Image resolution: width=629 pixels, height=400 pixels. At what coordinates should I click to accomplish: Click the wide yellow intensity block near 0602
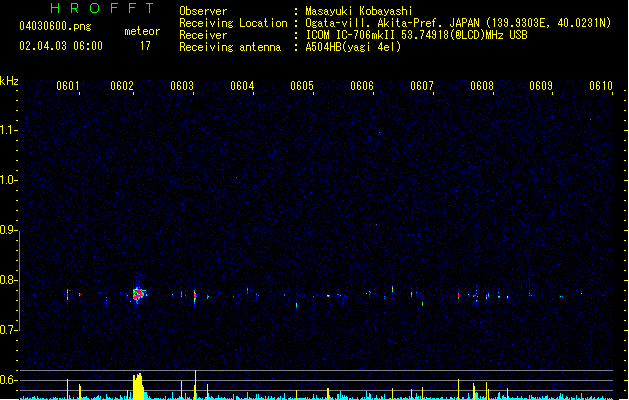(x=138, y=386)
